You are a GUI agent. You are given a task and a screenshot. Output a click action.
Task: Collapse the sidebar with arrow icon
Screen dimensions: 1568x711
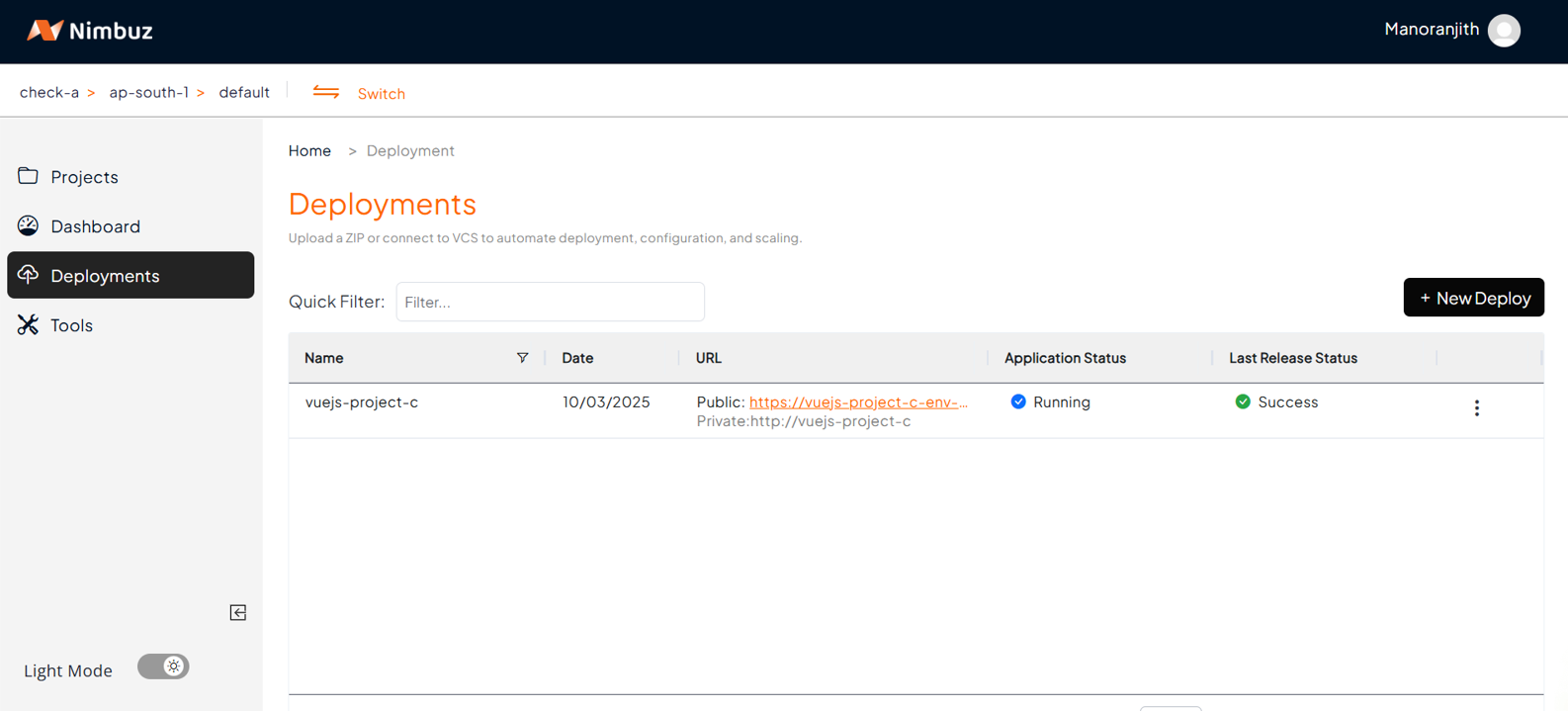(x=238, y=613)
